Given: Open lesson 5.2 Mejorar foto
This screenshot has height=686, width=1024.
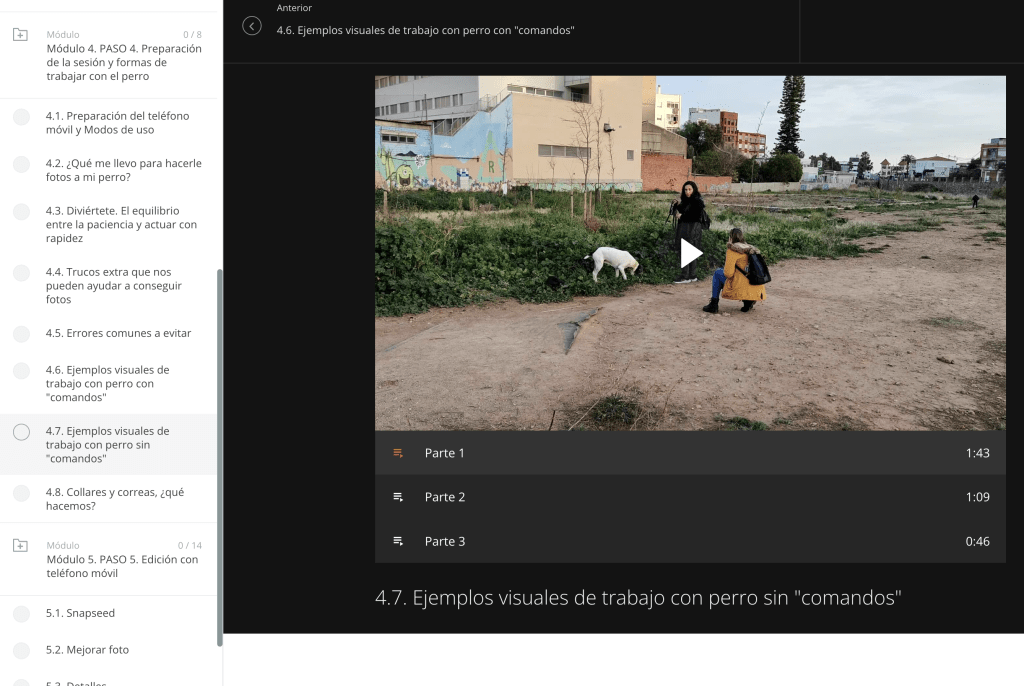Looking at the screenshot, I should pos(88,649).
